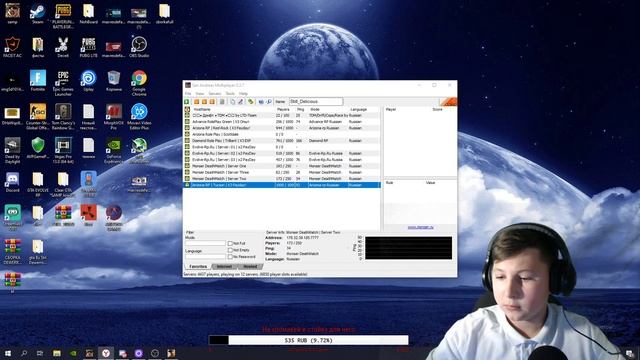Enable the Not Full filter checkbox
The width and height of the screenshot is (640, 360).
coord(230,243)
